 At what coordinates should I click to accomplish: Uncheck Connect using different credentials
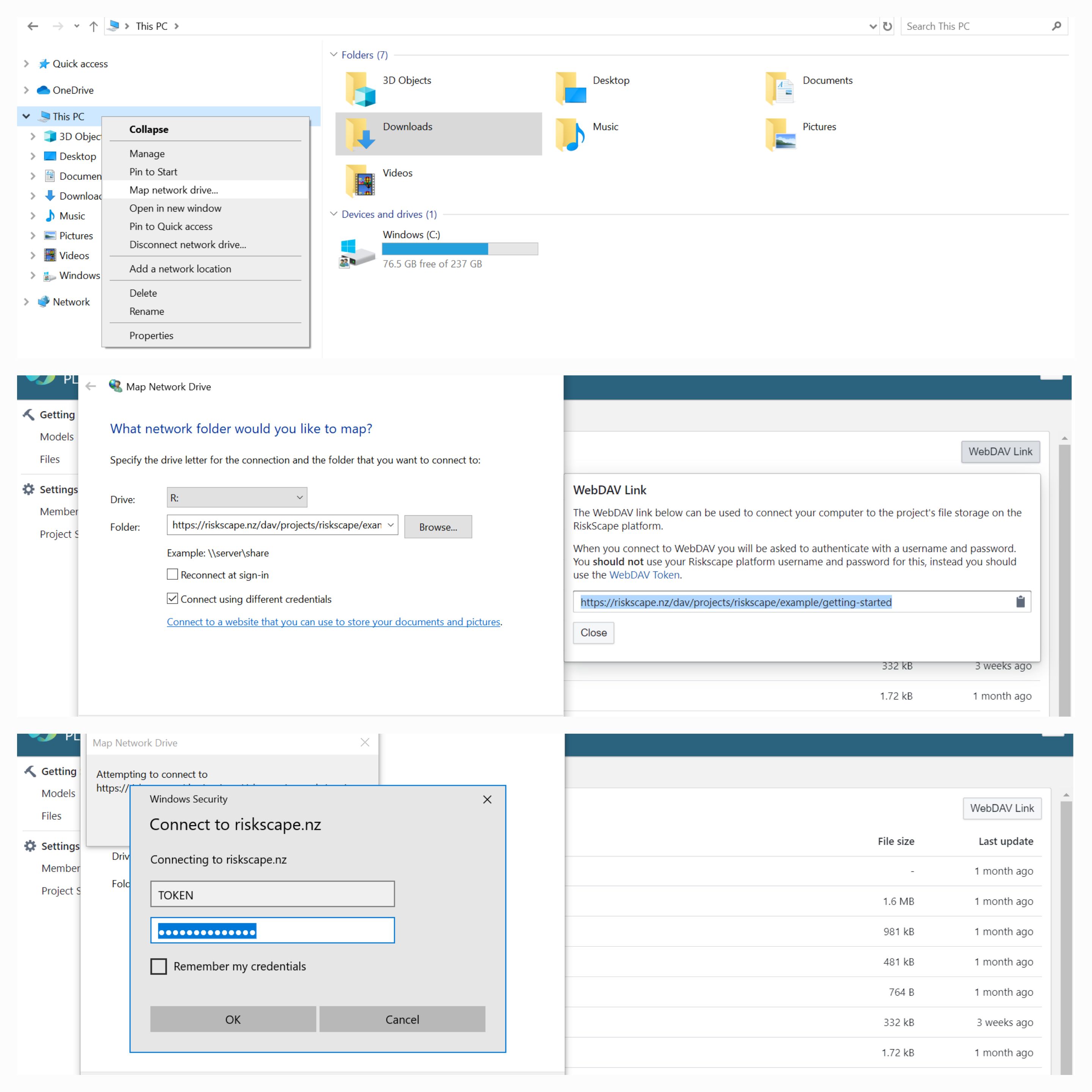(173, 599)
